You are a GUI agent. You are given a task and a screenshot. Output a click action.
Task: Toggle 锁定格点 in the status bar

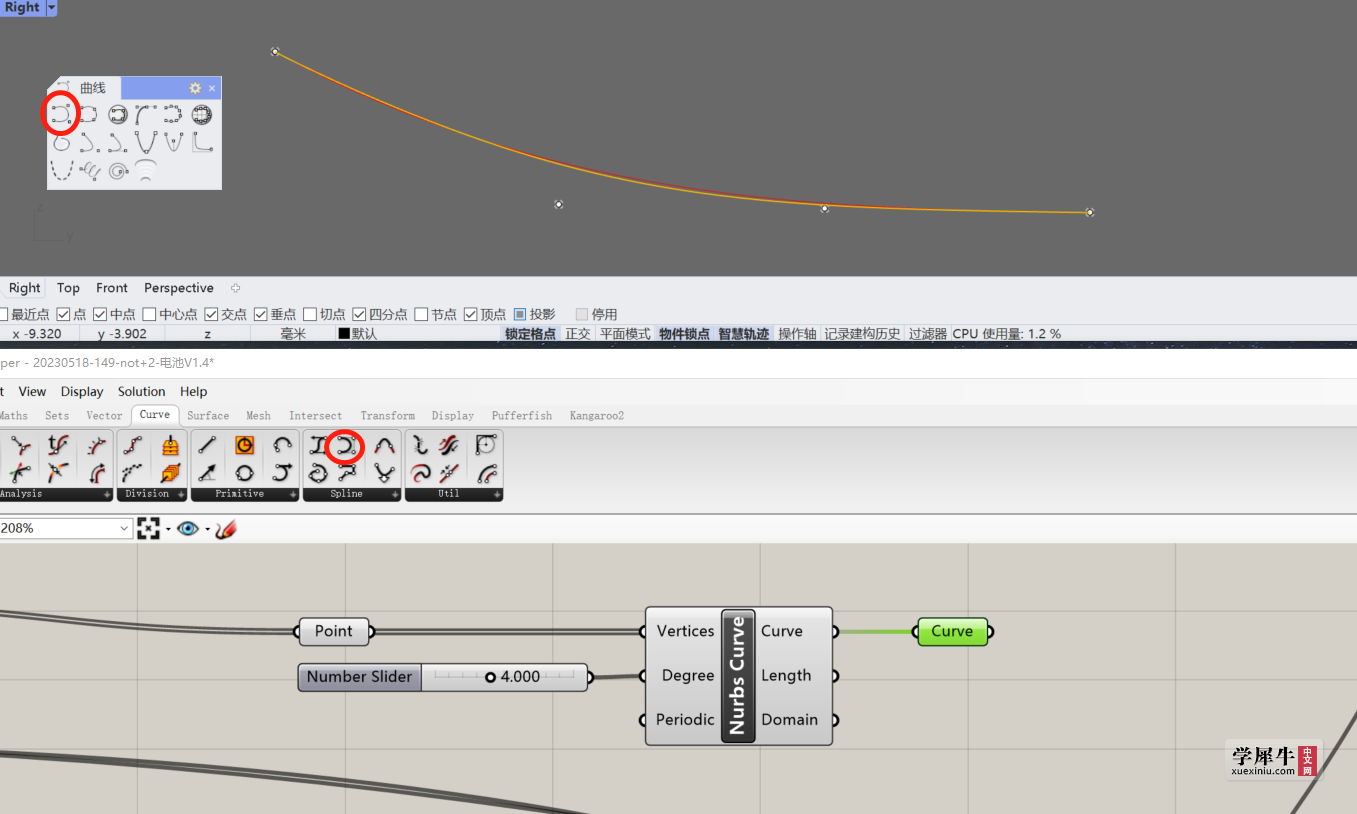click(x=530, y=334)
